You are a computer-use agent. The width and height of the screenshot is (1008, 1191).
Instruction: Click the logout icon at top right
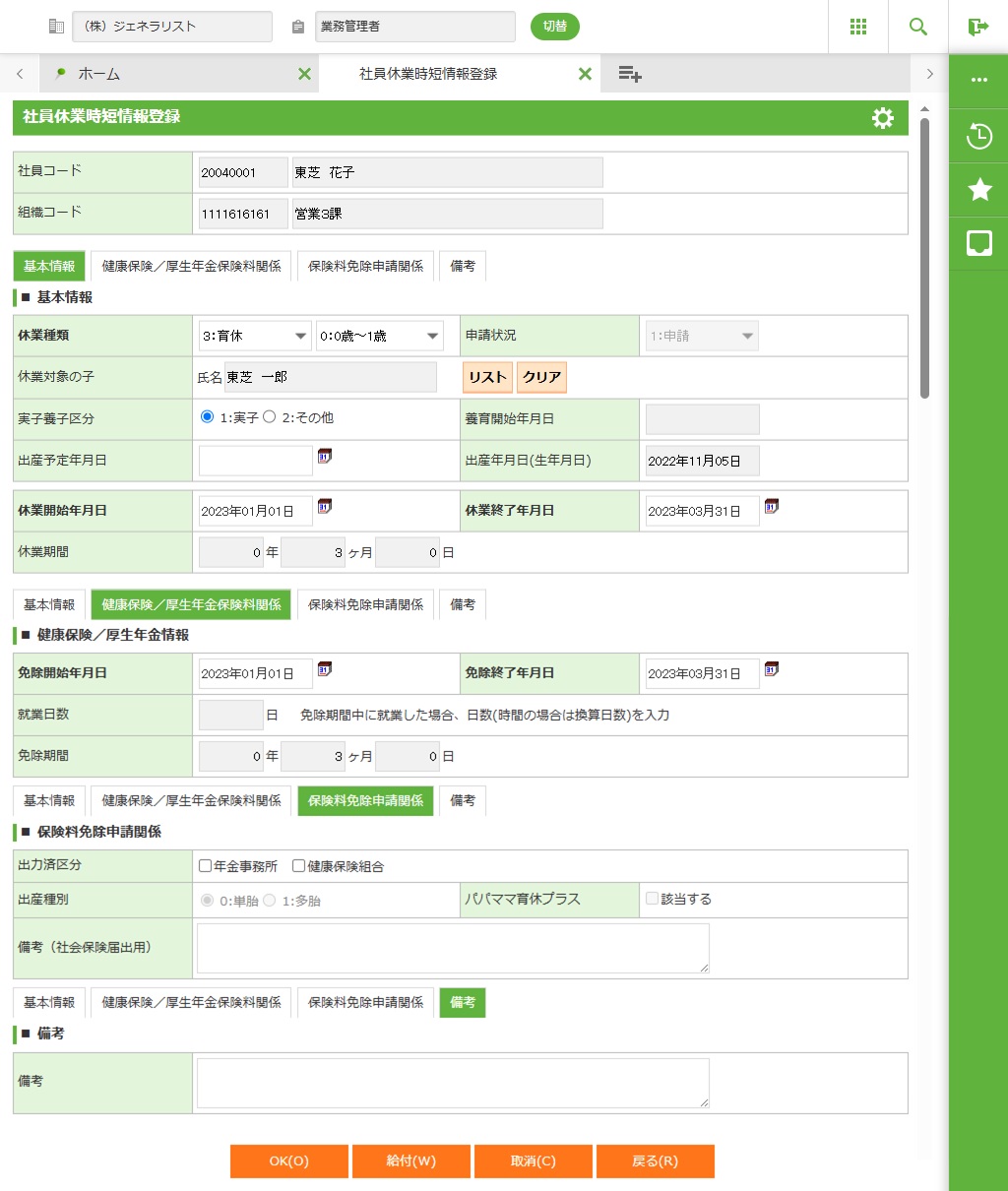pyautogui.click(x=978, y=27)
